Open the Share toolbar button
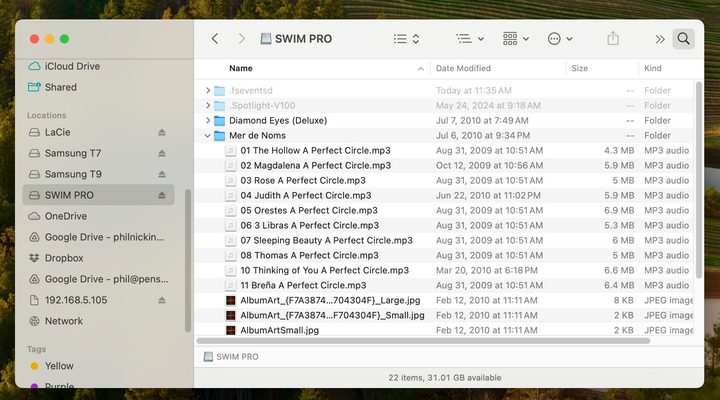The height and width of the screenshot is (400, 720). click(x=613, y=39)
